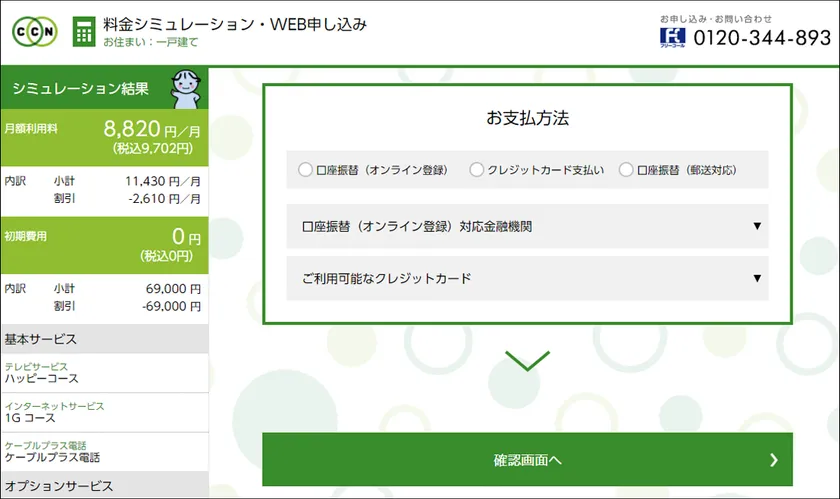Click the free-call phone icon
The width and height of the screenshot is (840, 499).
click(x=672, y=38)
